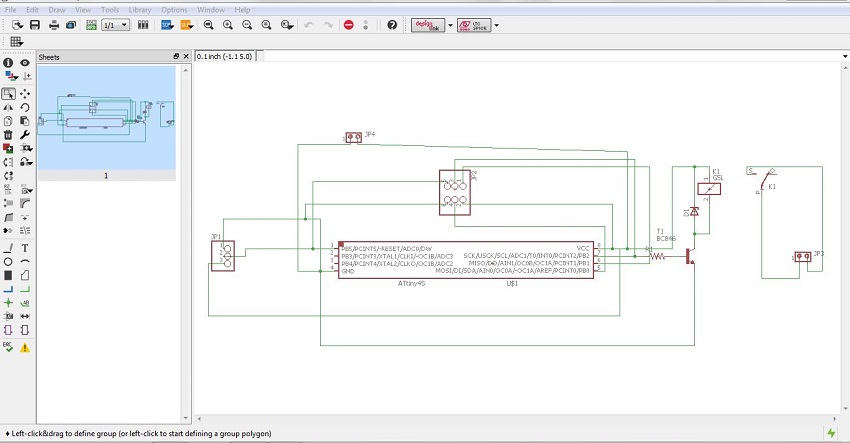
Task: Select the green Net tool
Action: pyautogui.click(x=25, y=289)
